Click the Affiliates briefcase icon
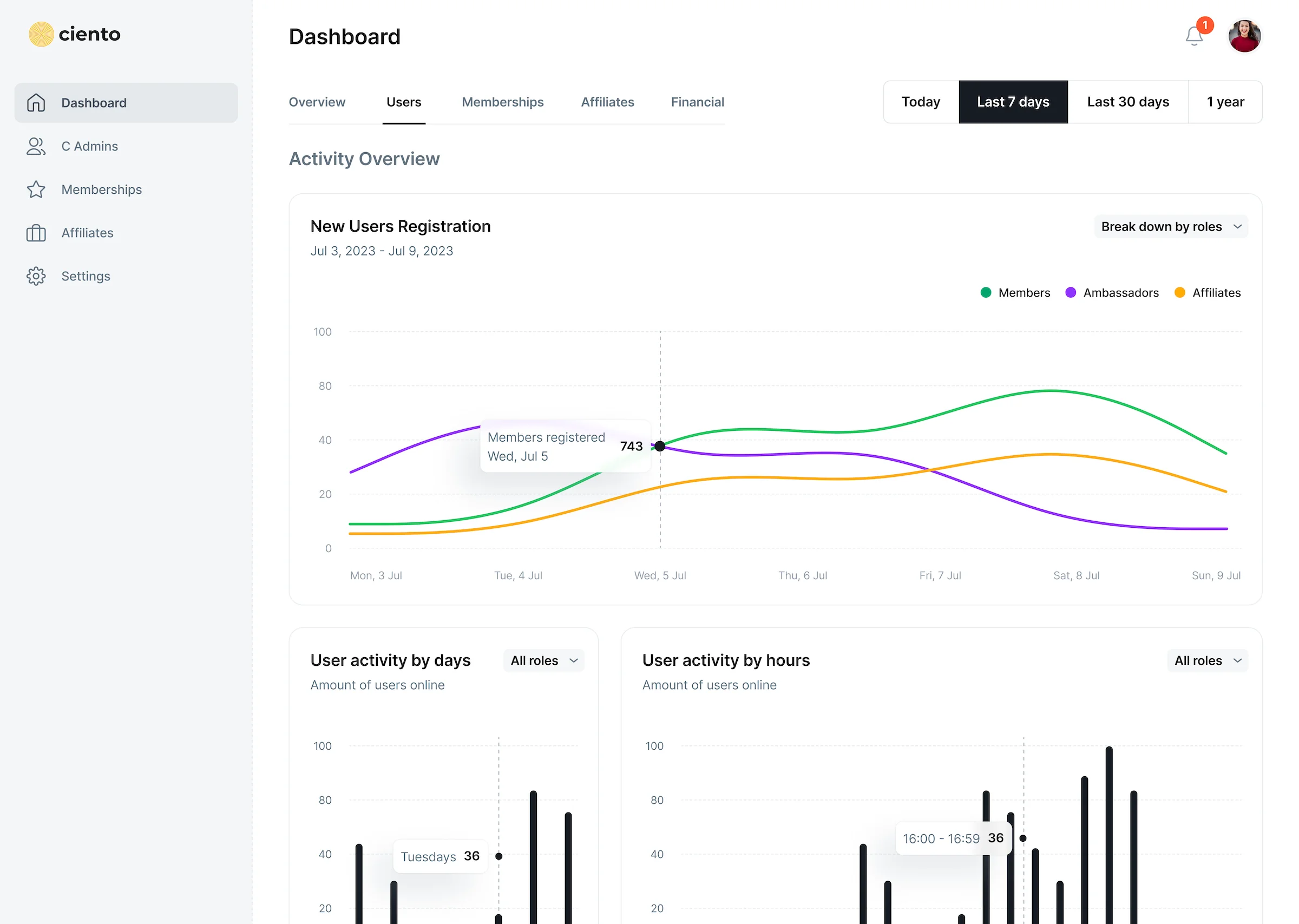1299x924 pixels. [36, 233]
